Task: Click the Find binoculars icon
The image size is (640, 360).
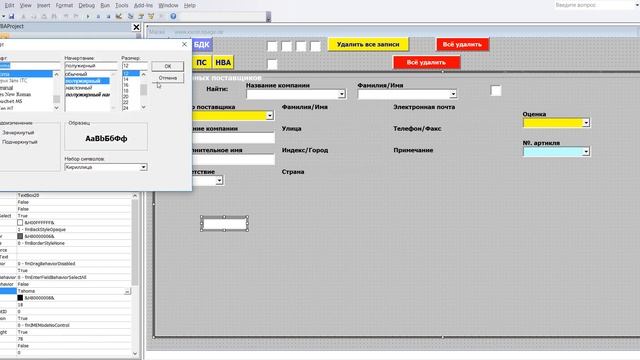Action: (54, 16)
